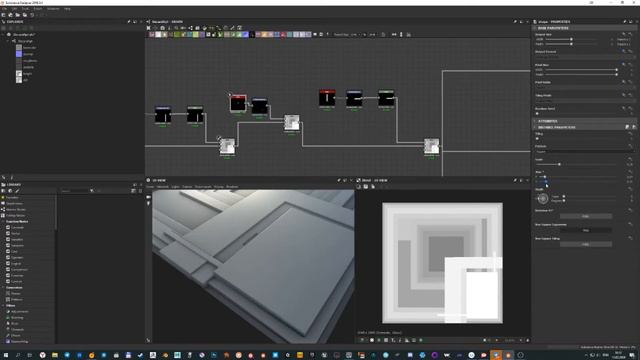
Task: Click the first icon in 2D view bottom toolbar
Action: coord(362,340)
